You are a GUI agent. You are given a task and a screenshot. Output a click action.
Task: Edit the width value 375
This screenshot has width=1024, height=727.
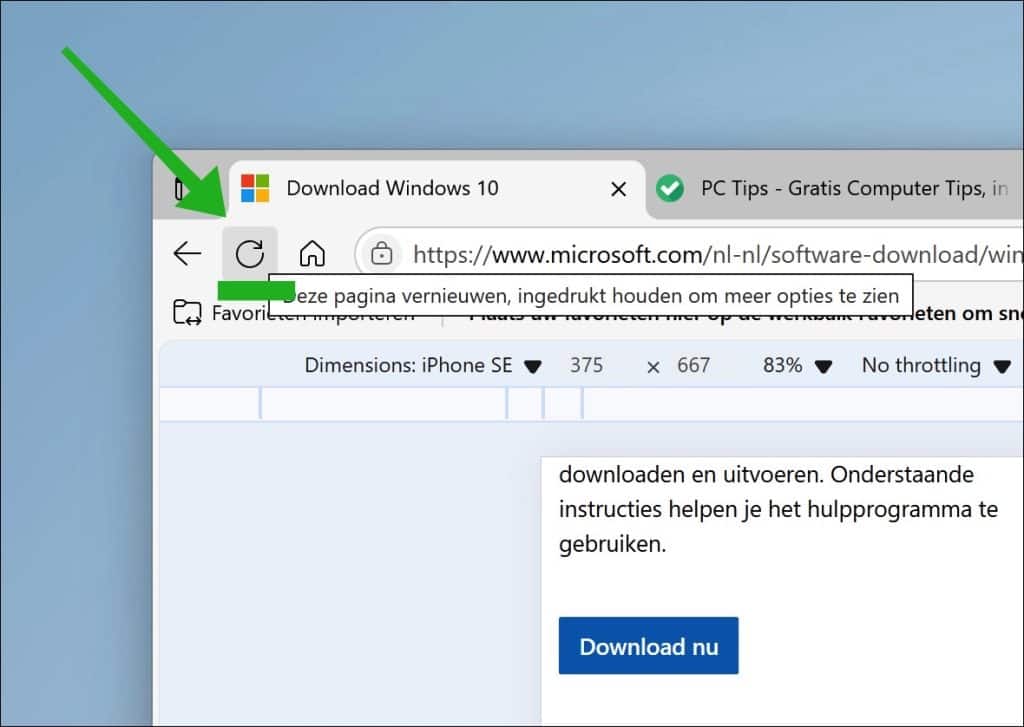click(x=586, y=365)
